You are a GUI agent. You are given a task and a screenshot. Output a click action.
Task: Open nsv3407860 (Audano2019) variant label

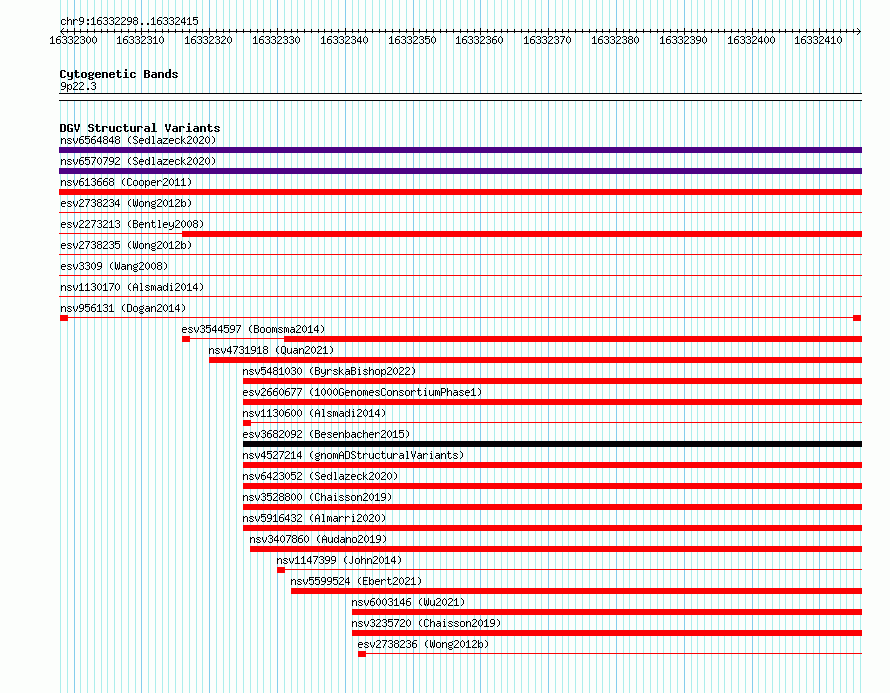click(x=318, y=539)
